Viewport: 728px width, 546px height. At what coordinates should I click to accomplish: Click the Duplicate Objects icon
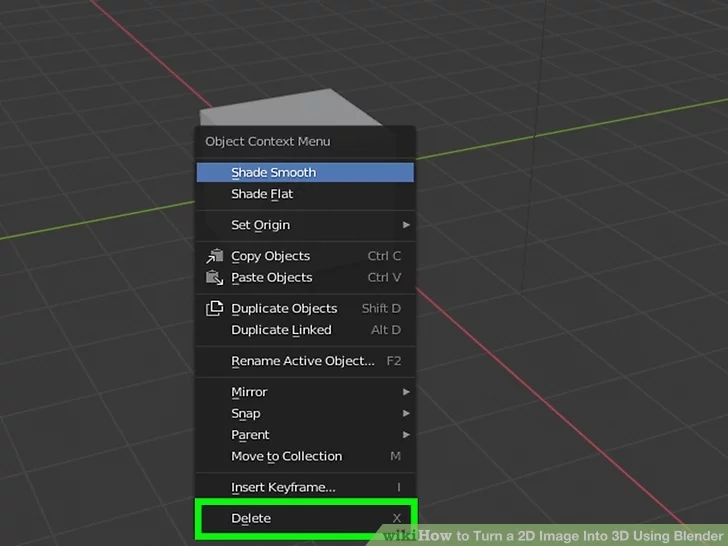(215, 308)
